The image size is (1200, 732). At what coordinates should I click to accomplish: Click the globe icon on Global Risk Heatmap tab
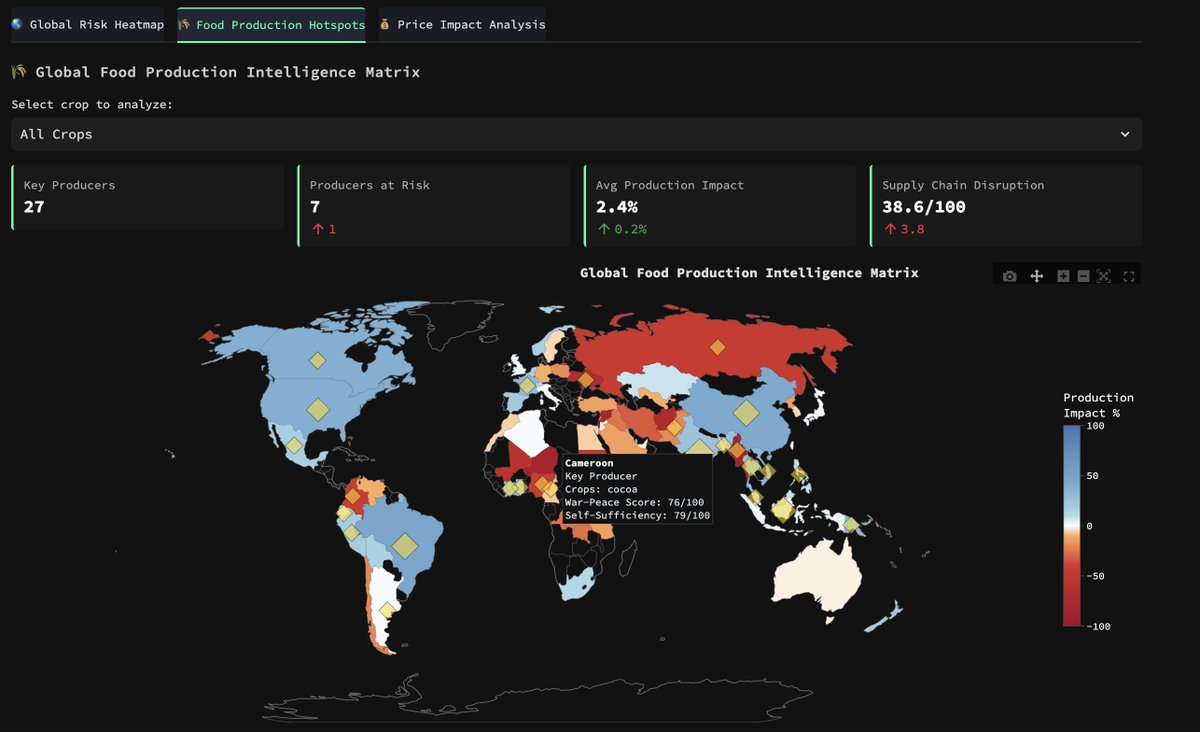[17, 23]
